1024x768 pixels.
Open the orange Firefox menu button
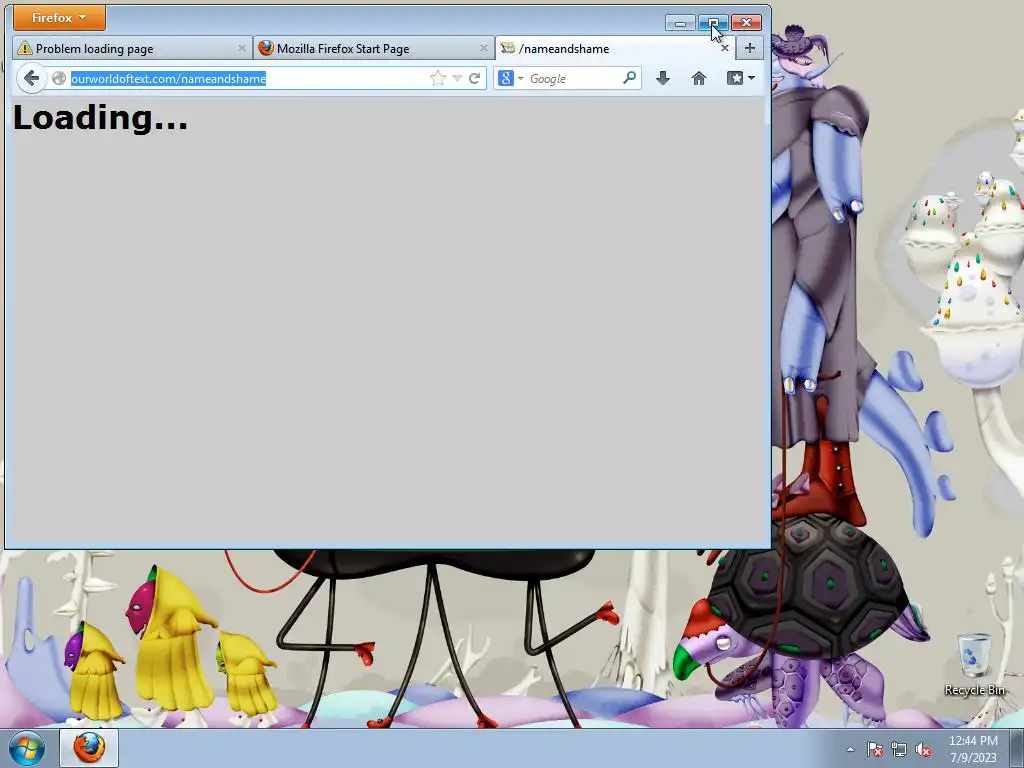click(59, 18)
